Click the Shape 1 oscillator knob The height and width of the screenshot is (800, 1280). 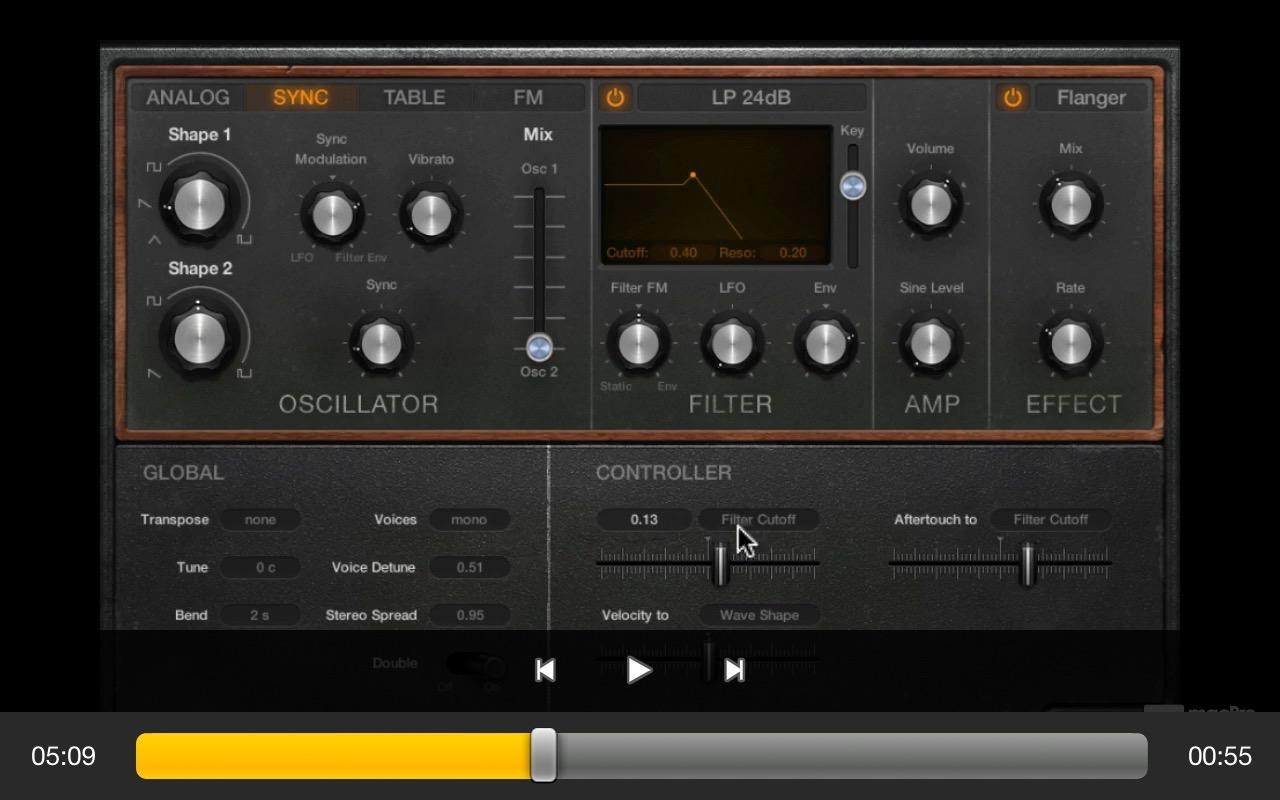[200, 203]
